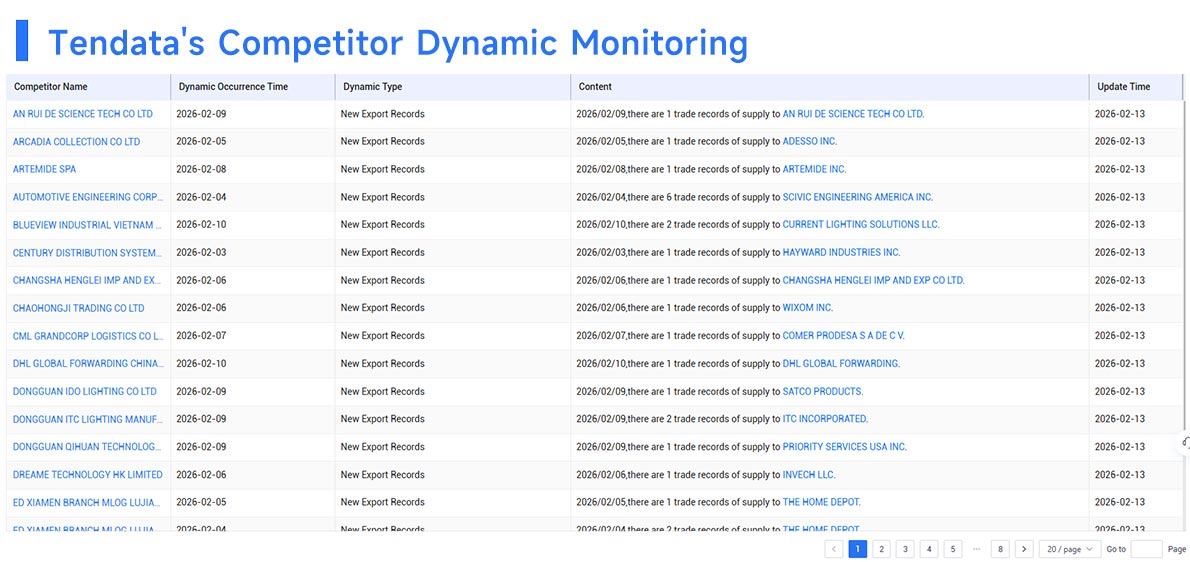The width and height of the screenshot is (1190, 562).
Task: Open CHANGSHA HENGLEI competitor name link
Action: point(88,280)
